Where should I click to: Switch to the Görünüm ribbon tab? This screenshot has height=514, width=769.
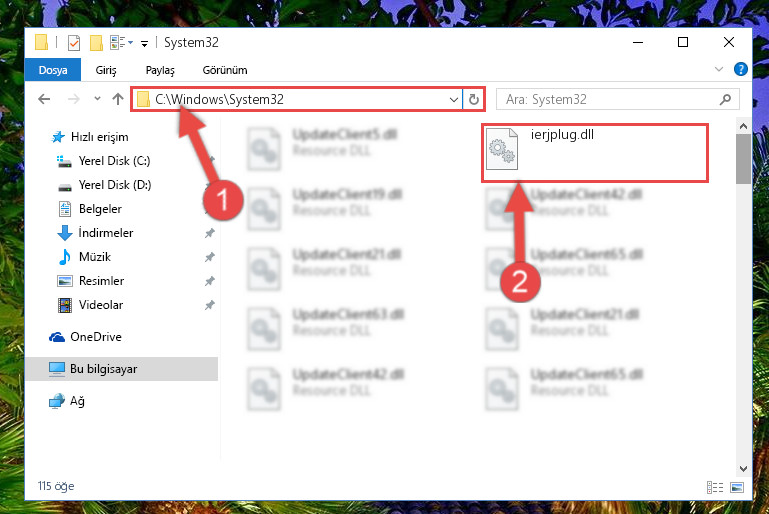[225, 70]
